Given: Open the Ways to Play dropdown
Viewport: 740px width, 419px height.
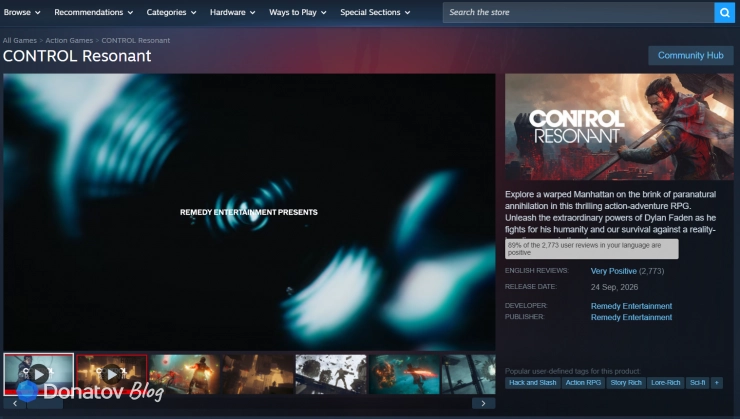Looking at the screenshot, I should tap(298, 12).
